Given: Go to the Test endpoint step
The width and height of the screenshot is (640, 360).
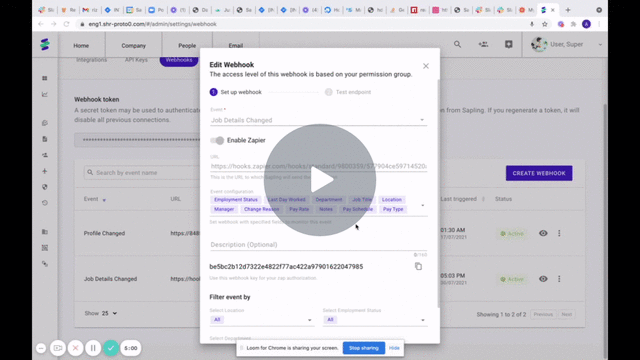Looking at the screenshot, I should click(348, 92).
